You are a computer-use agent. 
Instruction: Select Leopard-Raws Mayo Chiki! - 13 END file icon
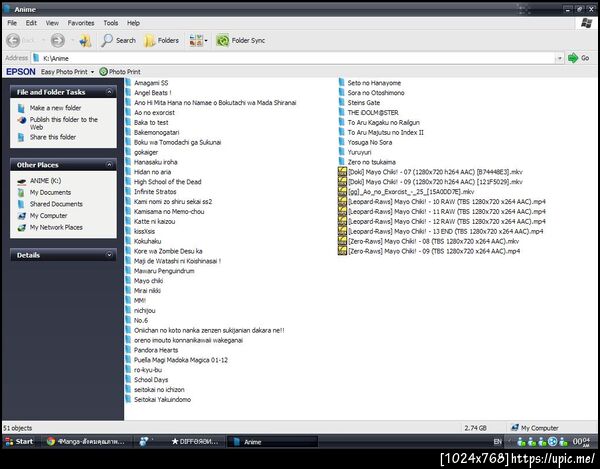342,231
